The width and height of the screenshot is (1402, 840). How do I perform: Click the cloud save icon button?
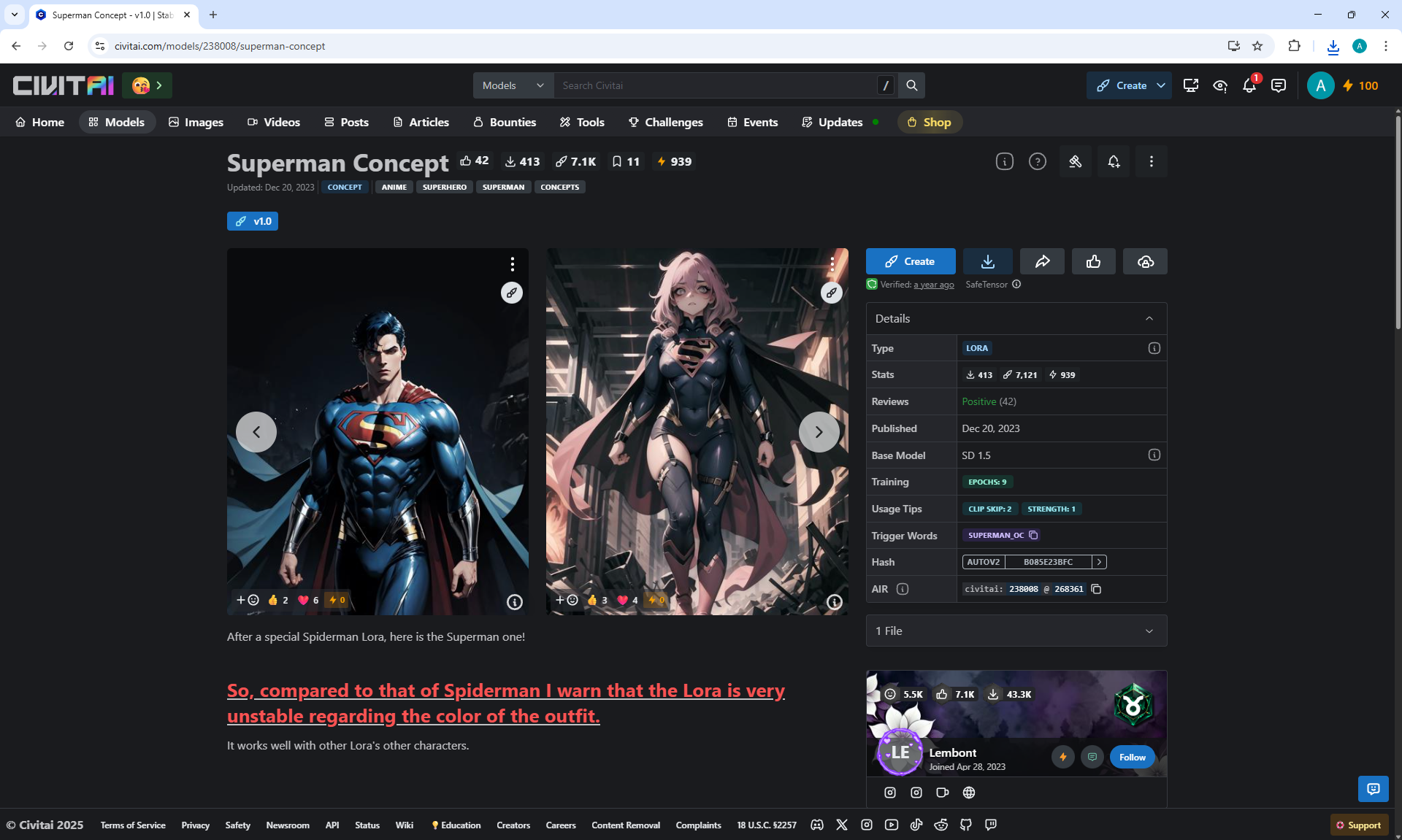[x=1145, y=261]
